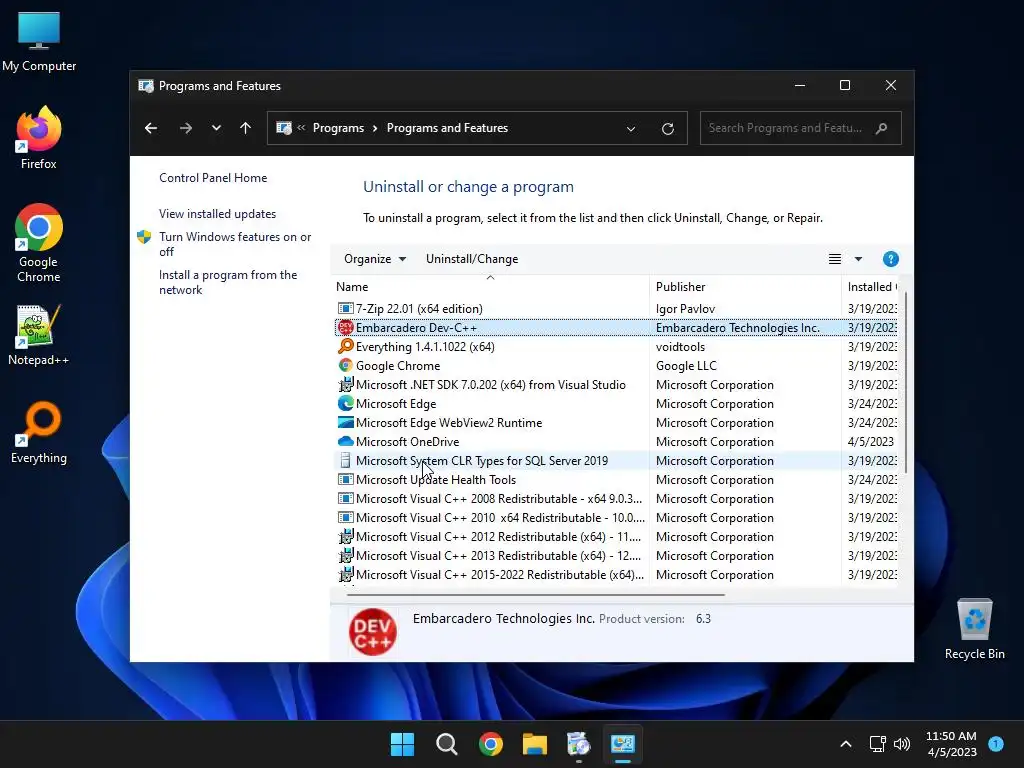Image resolution: width=1024 pixels, height=768 pixels.
Task: Open File Explorer from the taskbar
Action: click(535, 744)
